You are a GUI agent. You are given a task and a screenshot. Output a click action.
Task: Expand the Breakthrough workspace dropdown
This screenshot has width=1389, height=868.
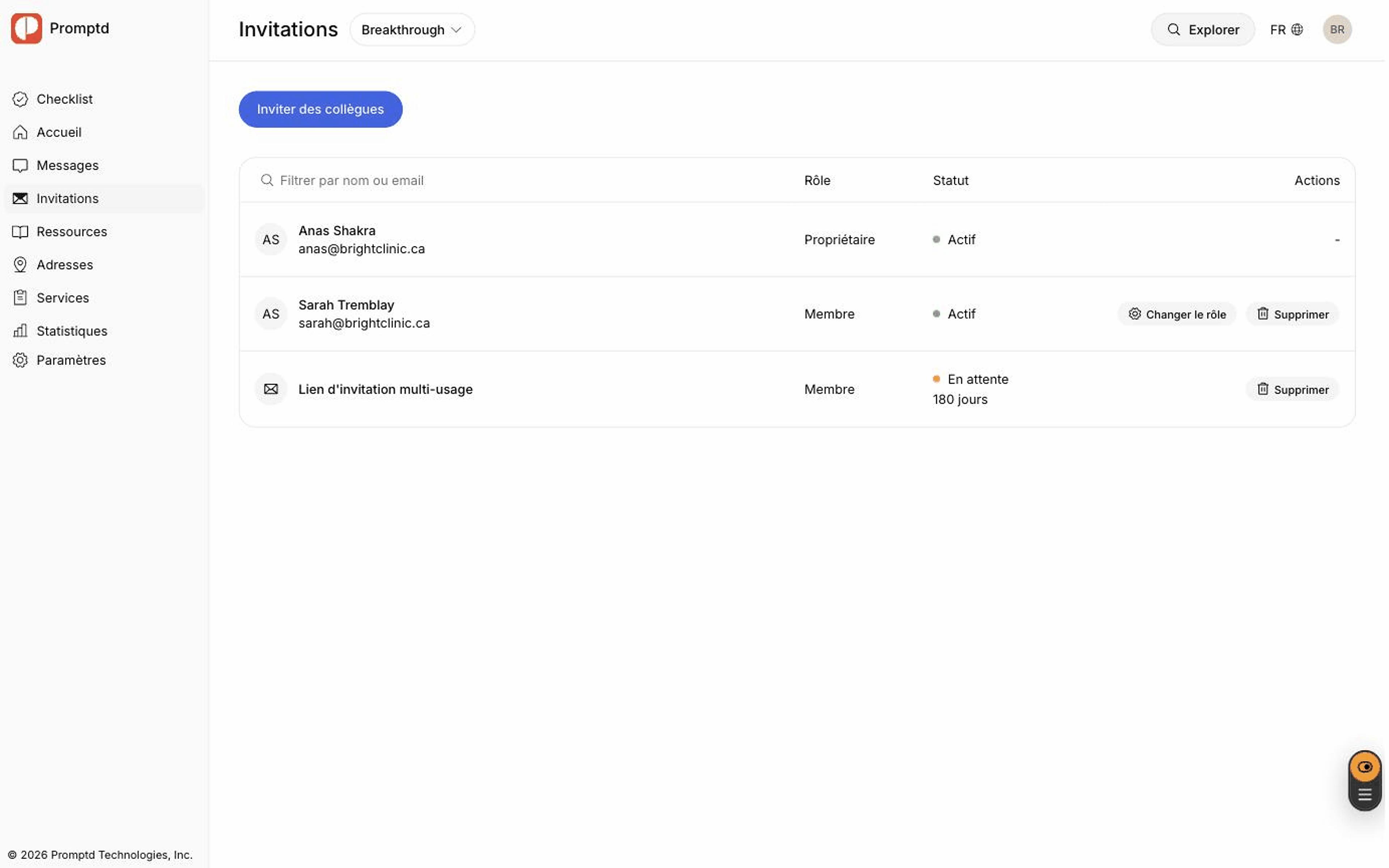pos(413,30)
